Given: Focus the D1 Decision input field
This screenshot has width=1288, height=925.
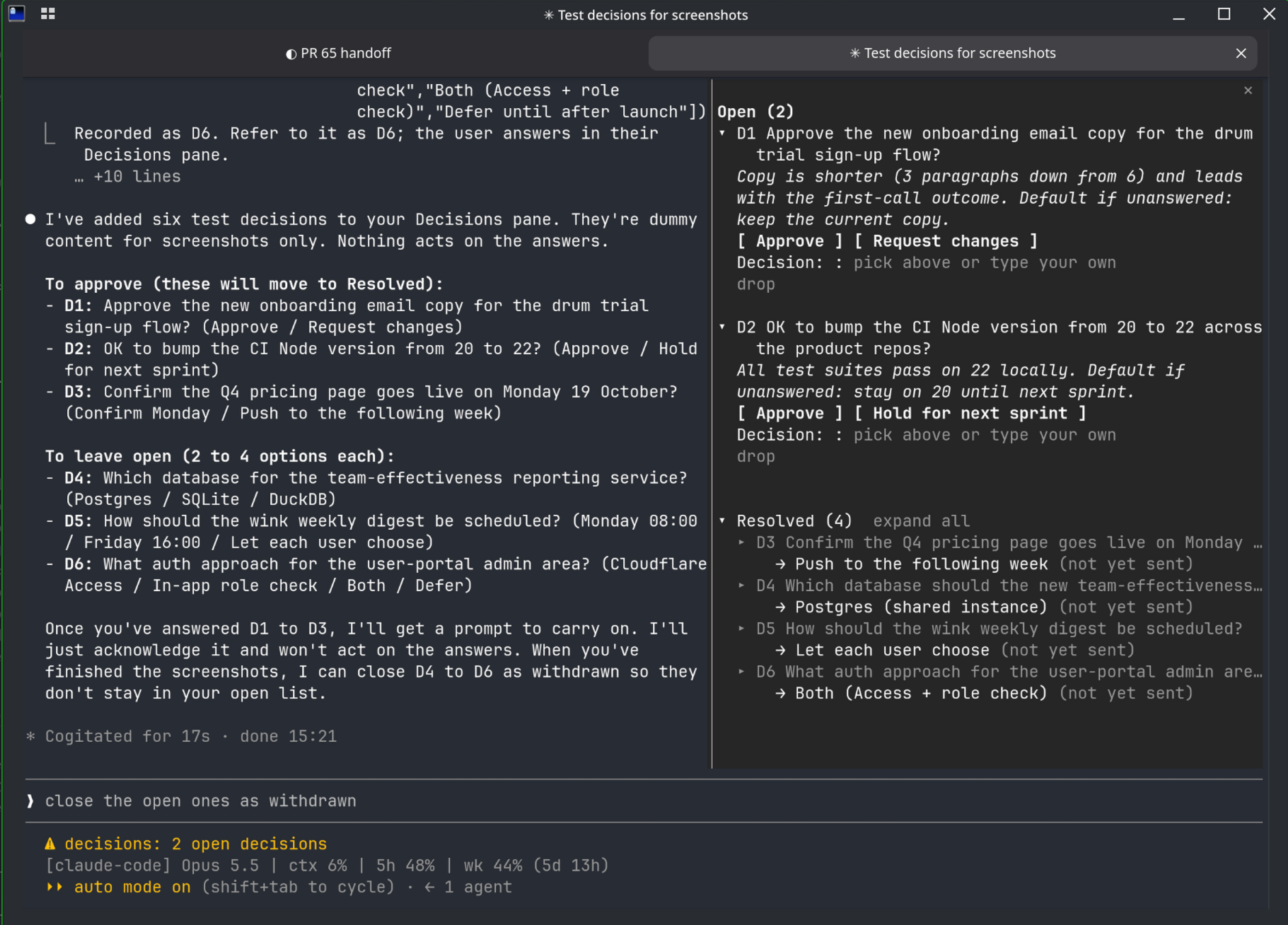Looking at the screenshot, I should [985, 263].
